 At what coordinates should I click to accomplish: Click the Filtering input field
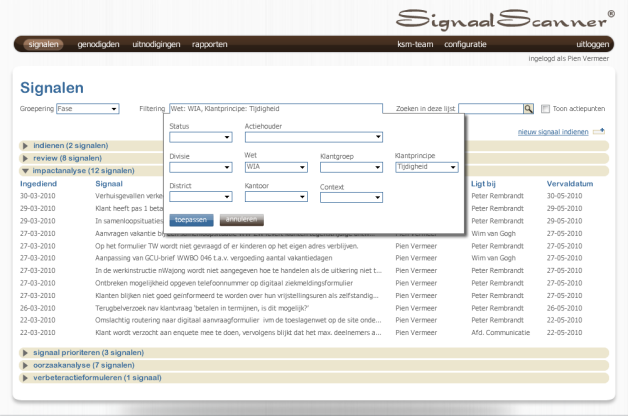tap(276, 109)
